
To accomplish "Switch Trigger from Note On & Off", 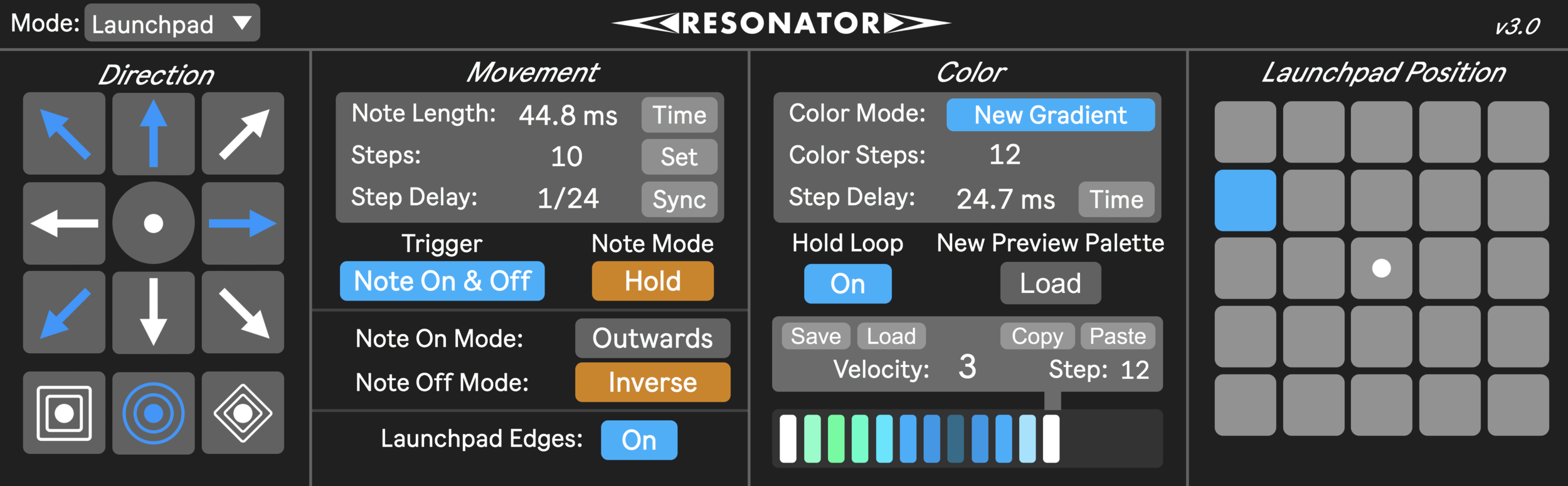I will click(x=442, y=281).
